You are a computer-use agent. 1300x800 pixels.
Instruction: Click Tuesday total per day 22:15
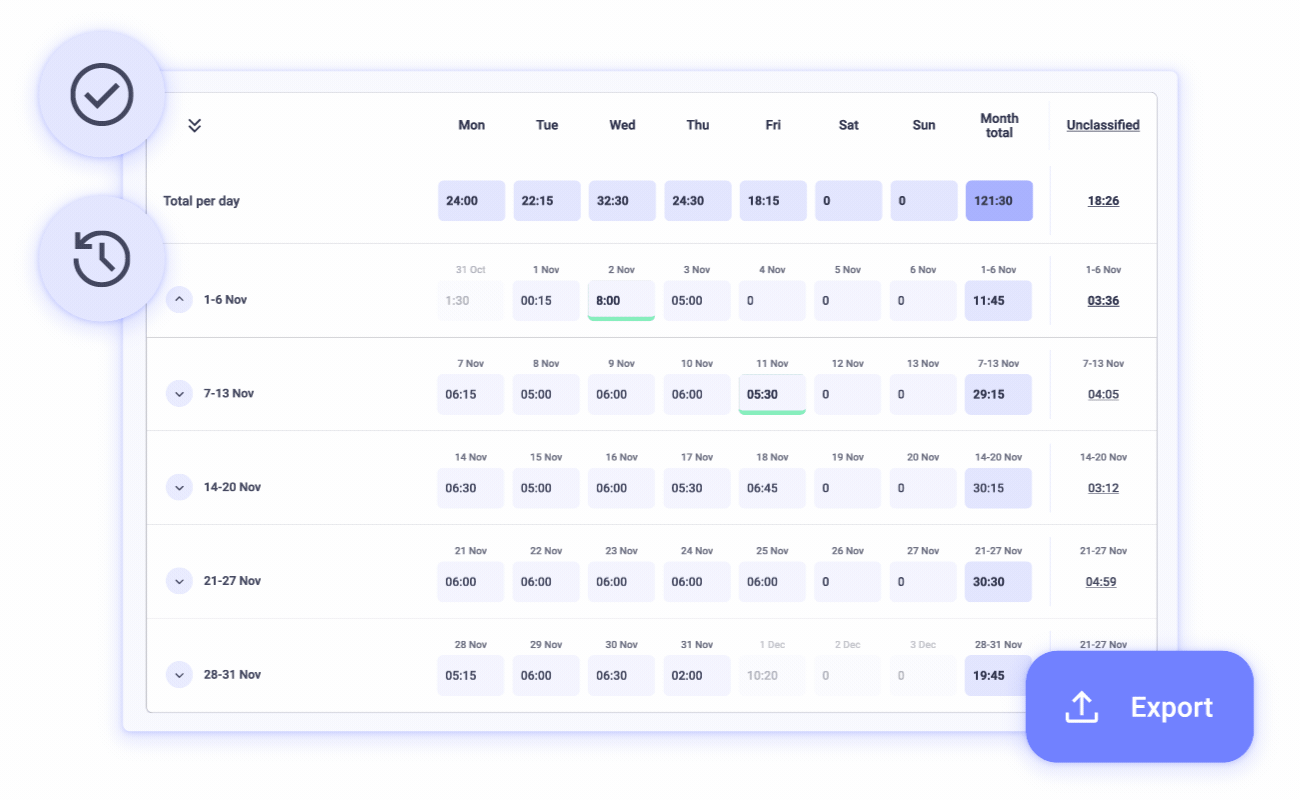546,201
